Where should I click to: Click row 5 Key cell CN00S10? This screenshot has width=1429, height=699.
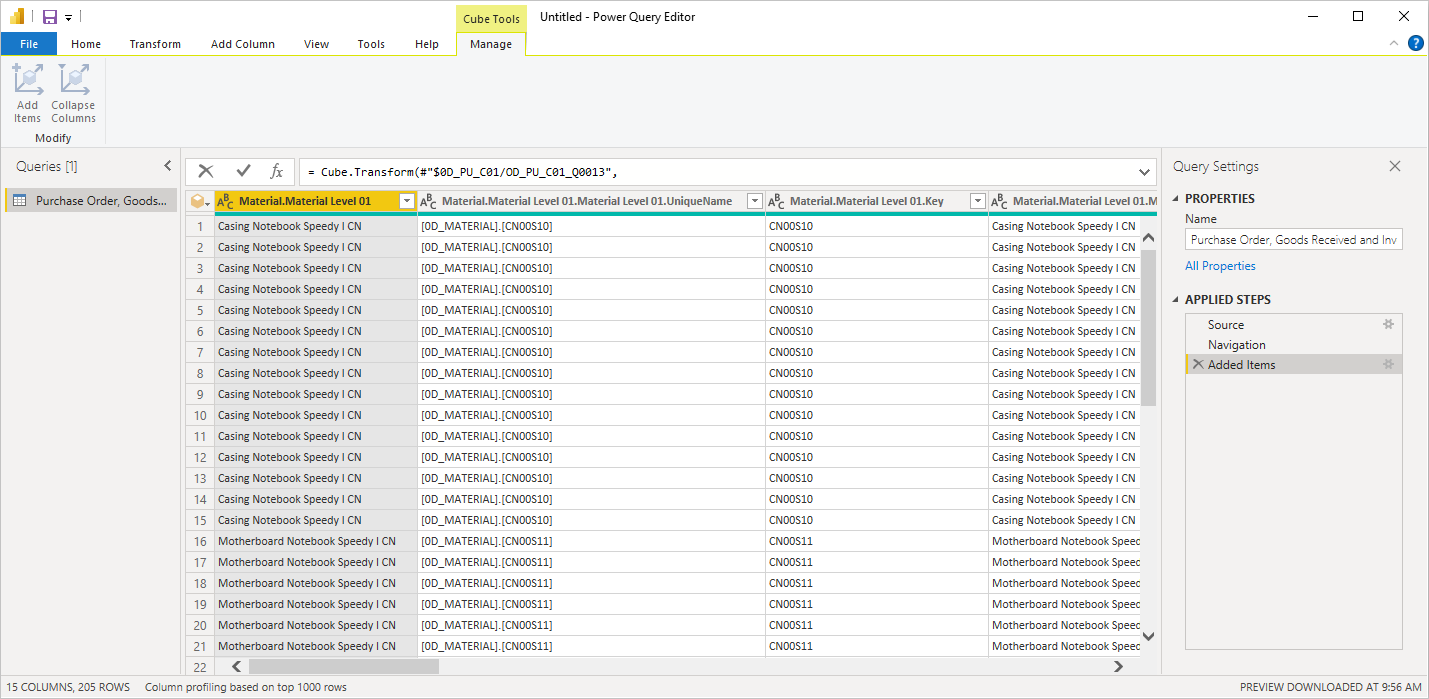[877, 310]
